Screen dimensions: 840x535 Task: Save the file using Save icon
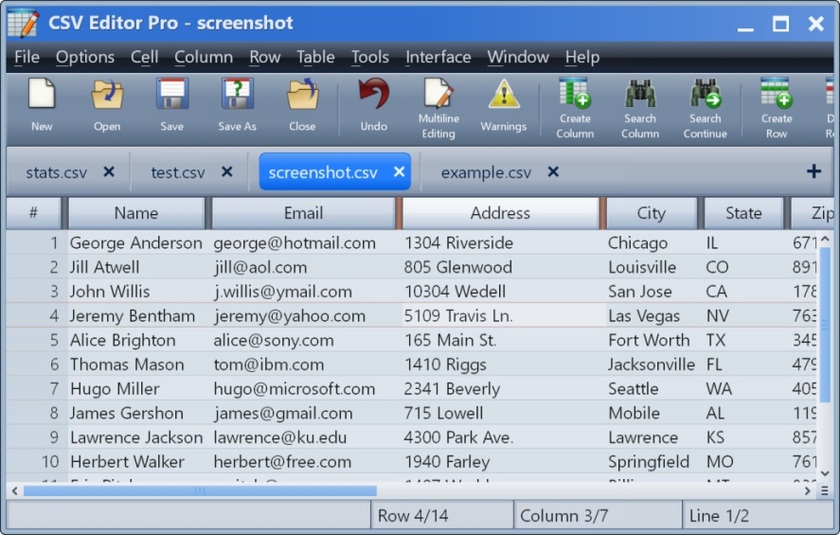[x=172, y=94]
